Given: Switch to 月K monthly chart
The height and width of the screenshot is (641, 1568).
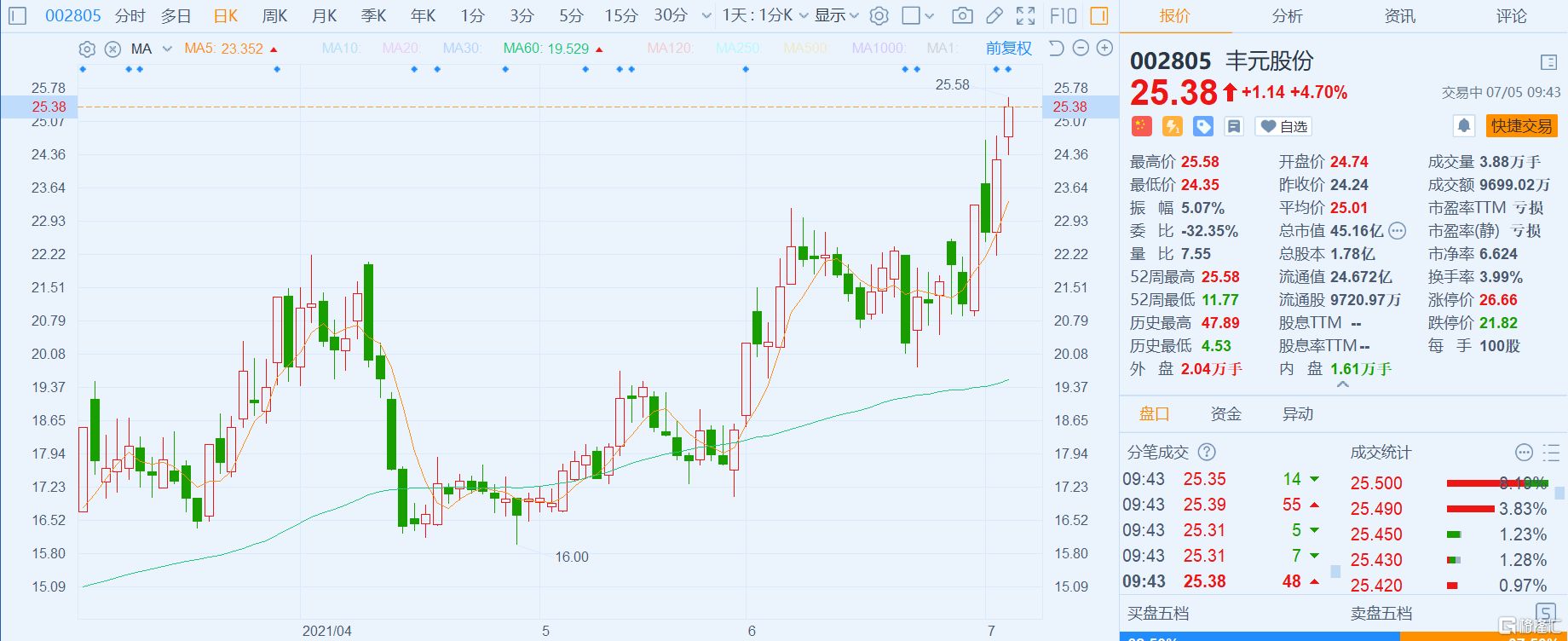Looking at the screenshot, I should [324, 15].
